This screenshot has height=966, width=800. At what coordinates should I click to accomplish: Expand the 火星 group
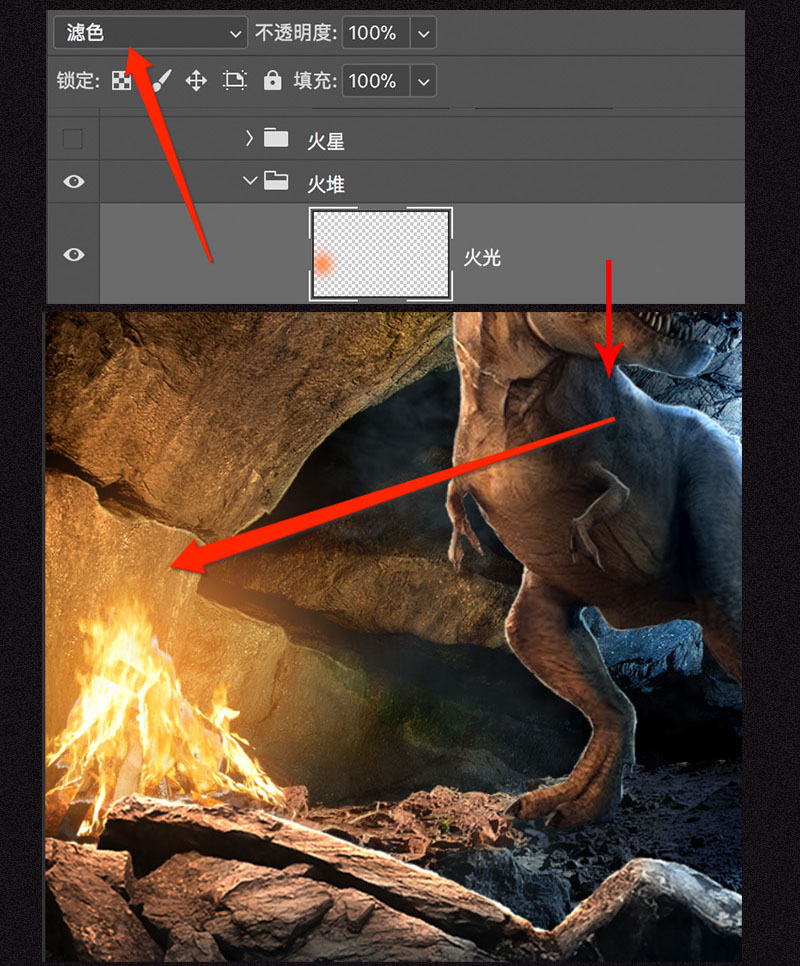(x=249, y=138)
